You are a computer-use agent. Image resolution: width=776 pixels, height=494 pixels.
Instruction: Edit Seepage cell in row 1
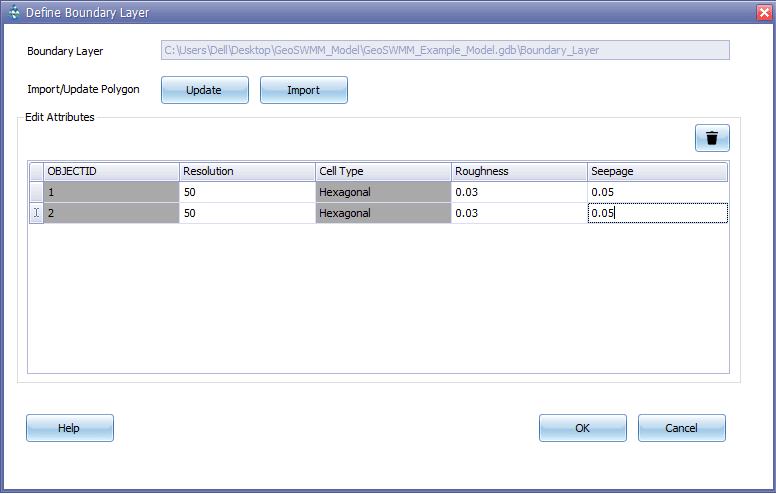tap(656, 192)
